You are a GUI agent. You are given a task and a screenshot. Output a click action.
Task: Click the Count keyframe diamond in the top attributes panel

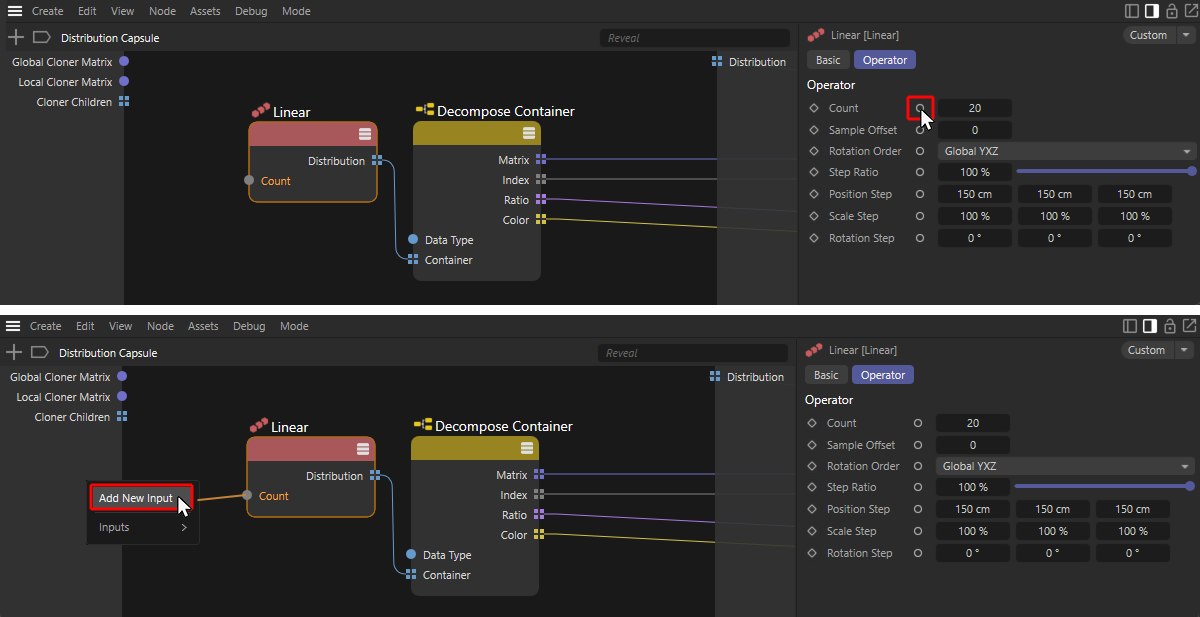(814, 108)
